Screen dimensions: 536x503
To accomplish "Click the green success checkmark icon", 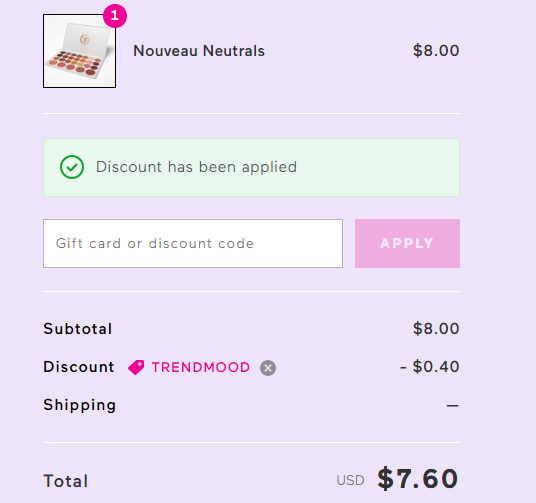I will pyautogui.click(x=72, y=167).
